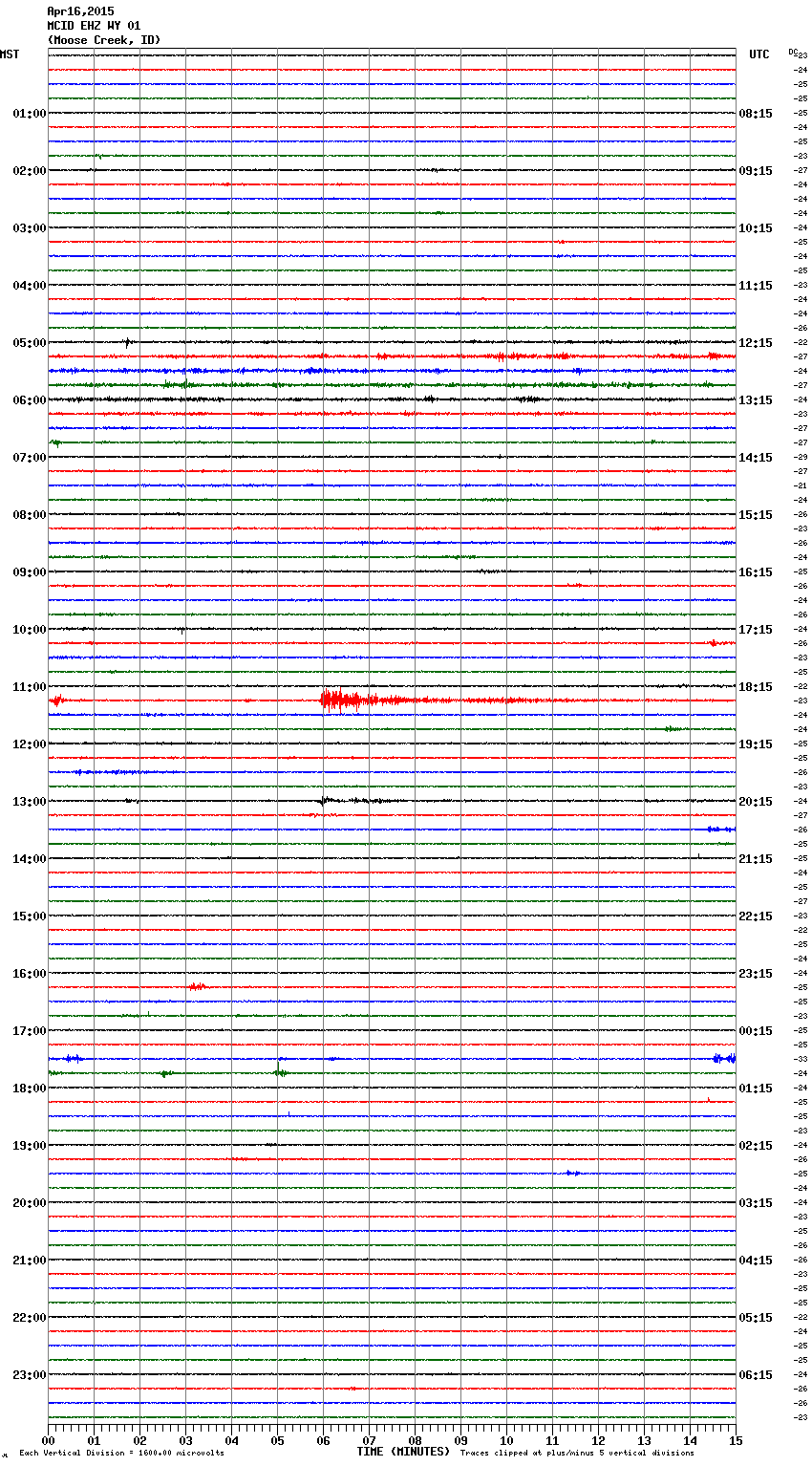Click "Each Vertical Division = 1600.00 microvolts" note
The width and height of the screenshot is (812, 1466).
pos(121,1454)
